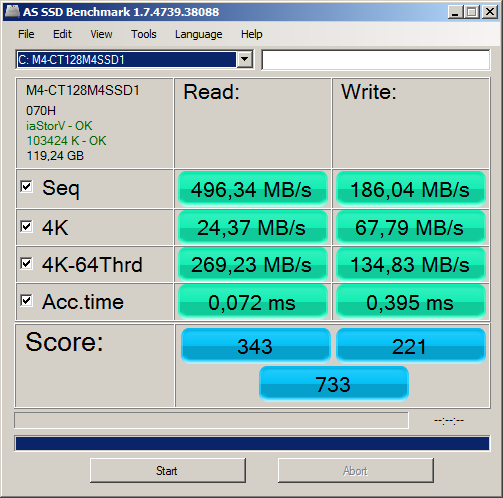Toggle the 4K test checkbox
Screen dimensions: 503x498
click(26, 226)
